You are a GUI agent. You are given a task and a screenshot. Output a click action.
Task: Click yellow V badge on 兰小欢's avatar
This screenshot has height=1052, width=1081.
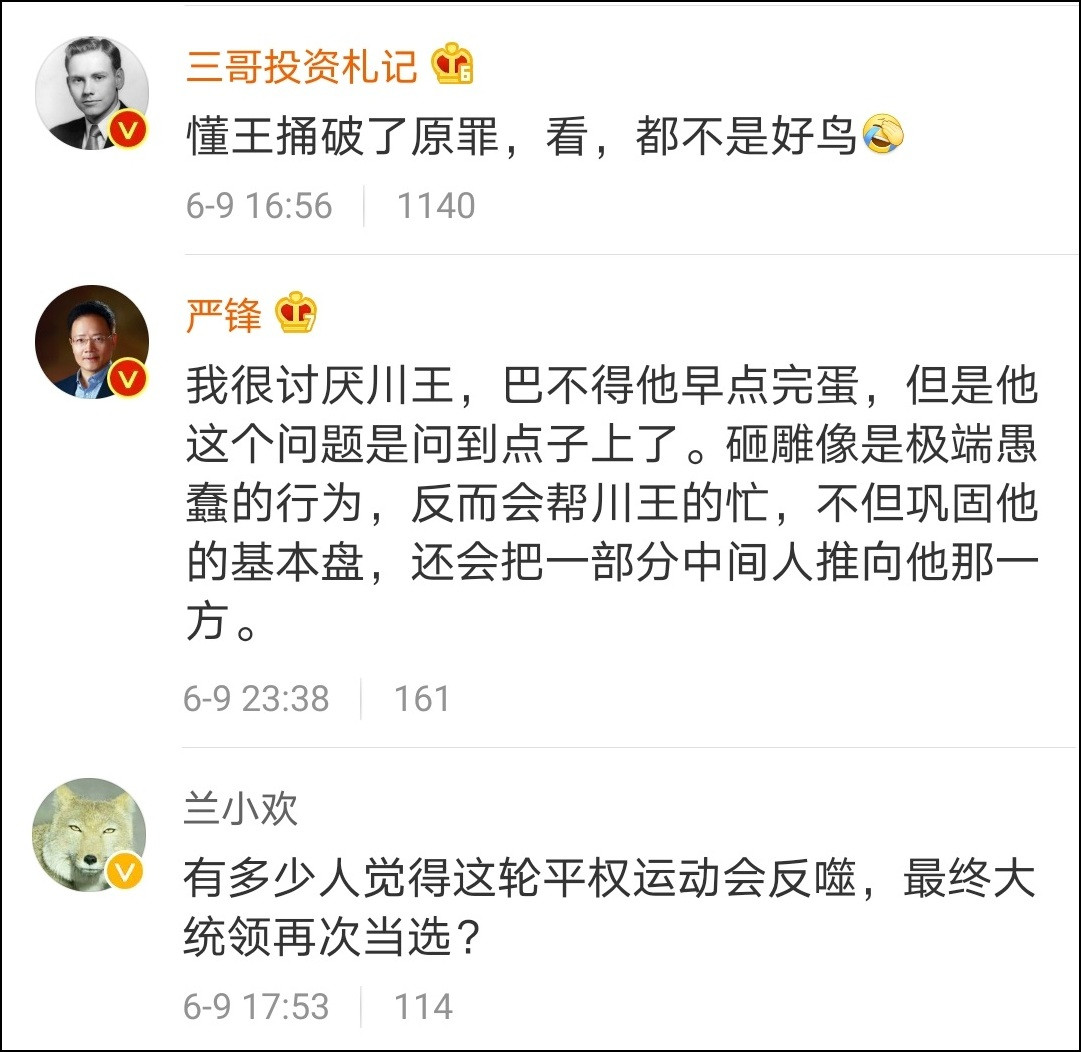tap(127, 872)
